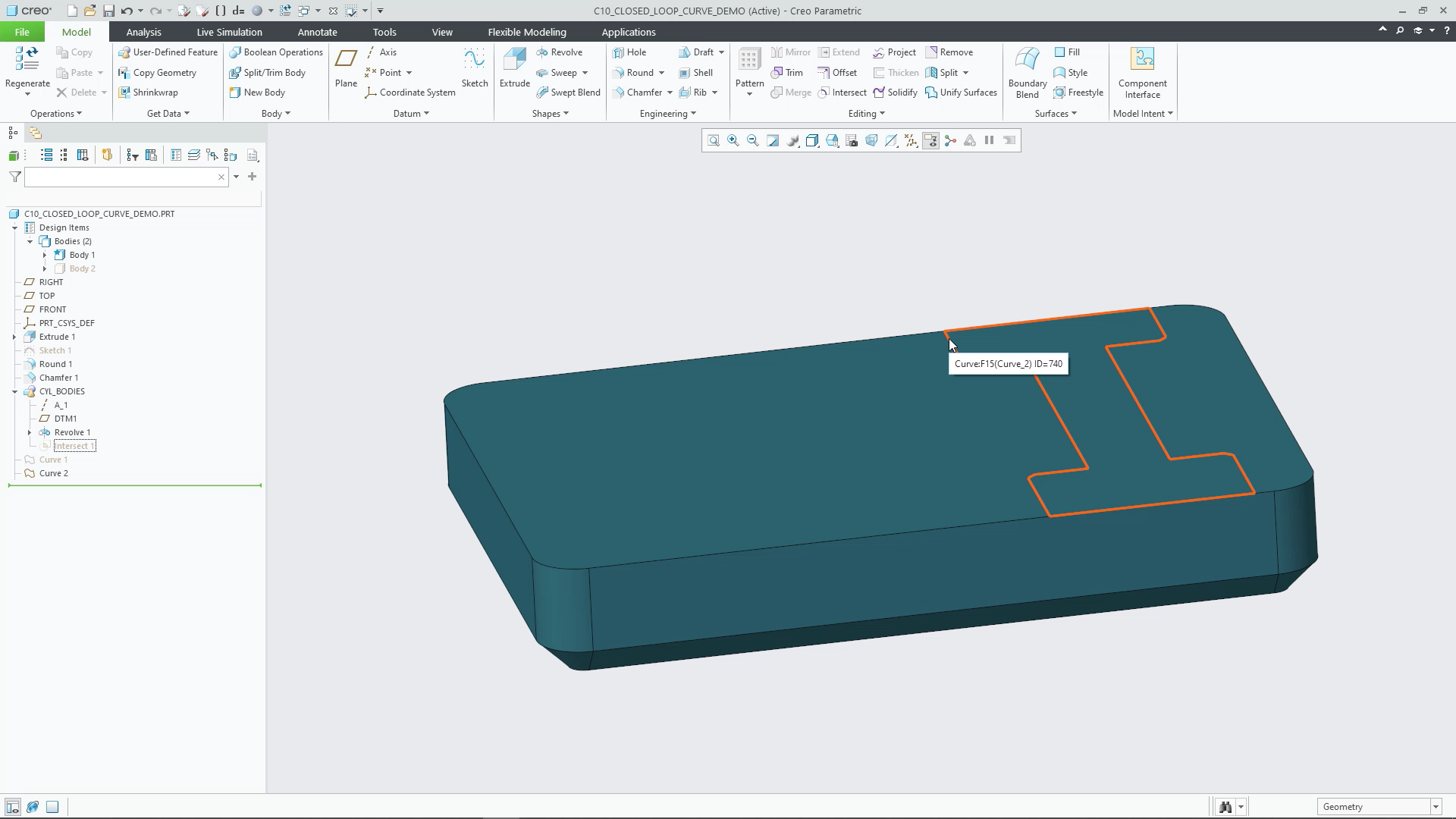Click the Save icon in quick access toolbar
Viewport: 1456px width, 819px height.
[108, 11]
